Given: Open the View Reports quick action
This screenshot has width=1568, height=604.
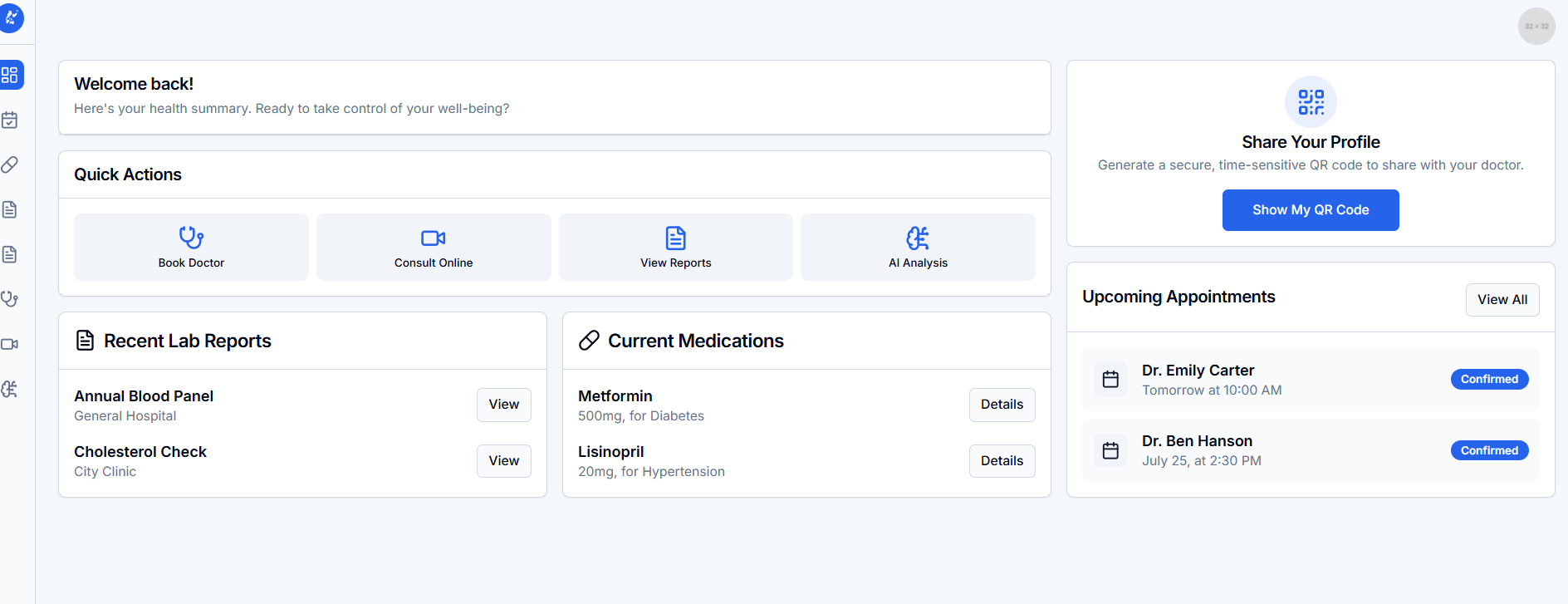Looking at the screenshot, I should coord(675,247).
